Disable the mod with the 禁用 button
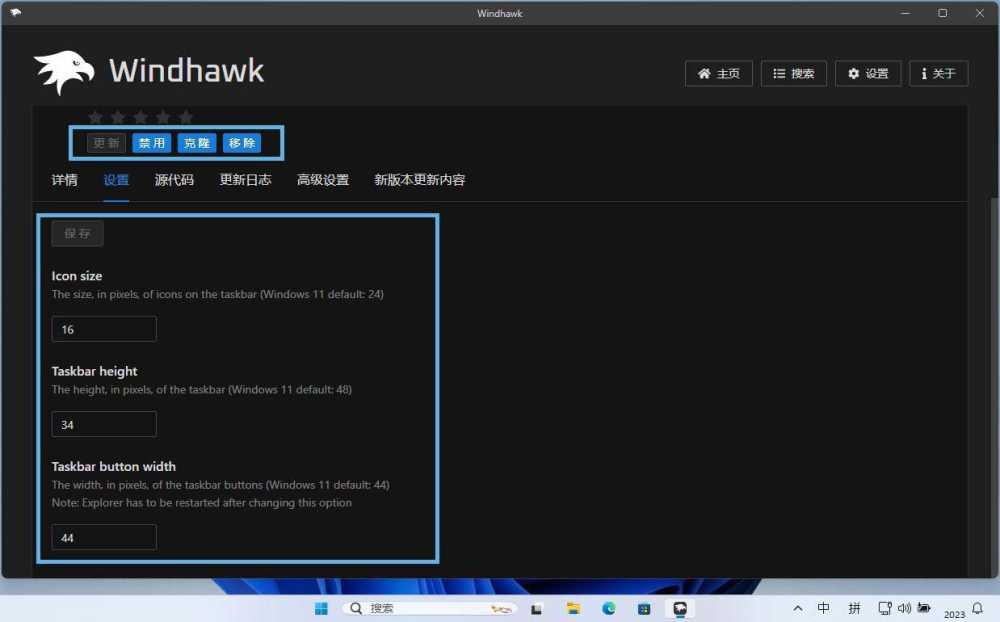1000x622 pixels. pyautogui.click(x=151, y=142)
